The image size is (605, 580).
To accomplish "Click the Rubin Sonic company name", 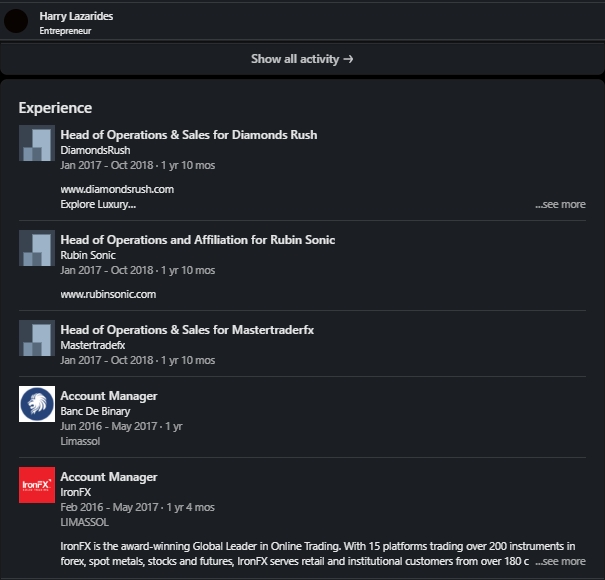I will tap(88, 255).
